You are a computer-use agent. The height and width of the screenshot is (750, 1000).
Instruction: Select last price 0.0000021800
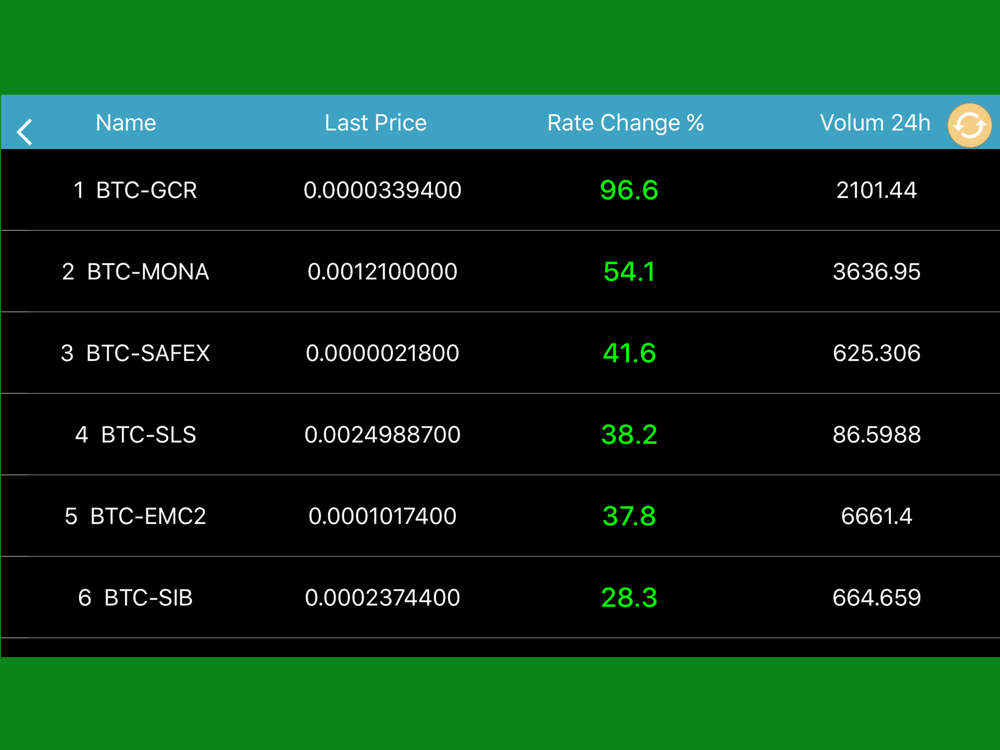click(x=382, y=353)
